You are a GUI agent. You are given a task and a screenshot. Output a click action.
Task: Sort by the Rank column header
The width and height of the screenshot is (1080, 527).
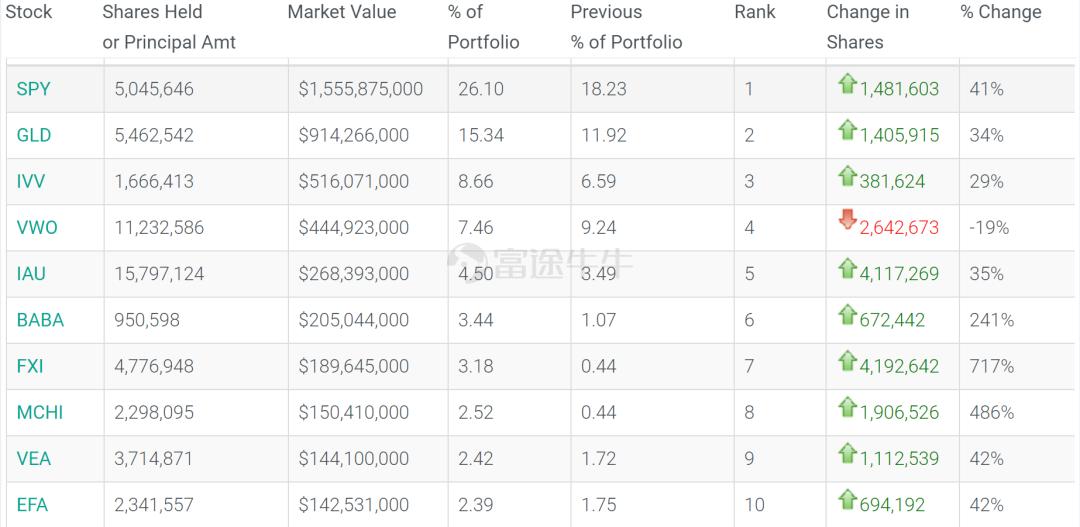[755, 12]
